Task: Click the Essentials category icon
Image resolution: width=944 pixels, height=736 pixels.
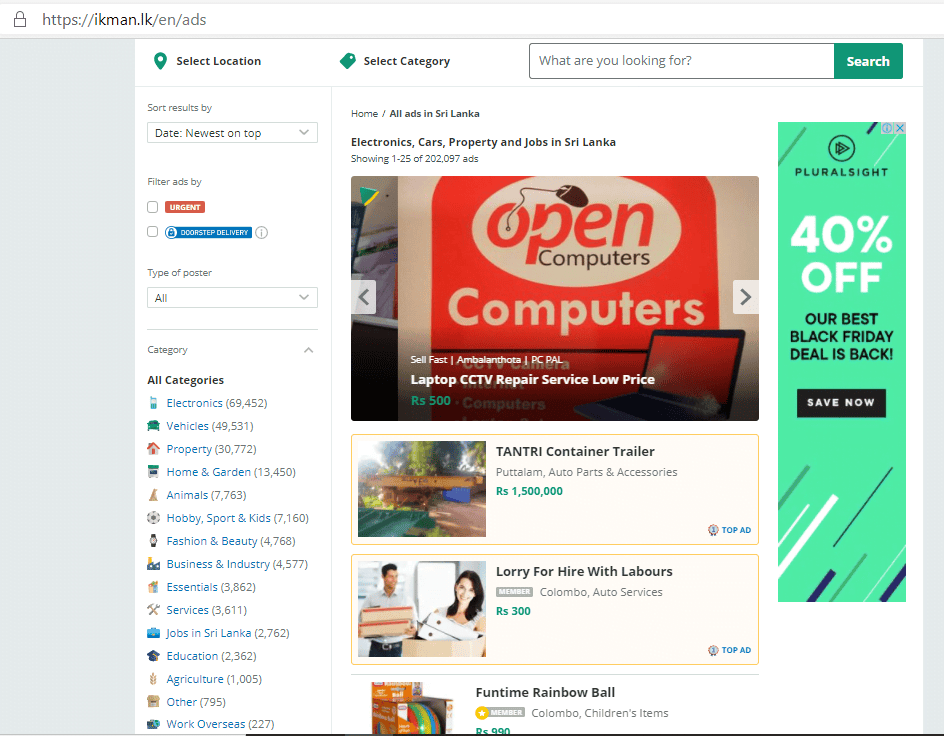Action: (154, 587)
